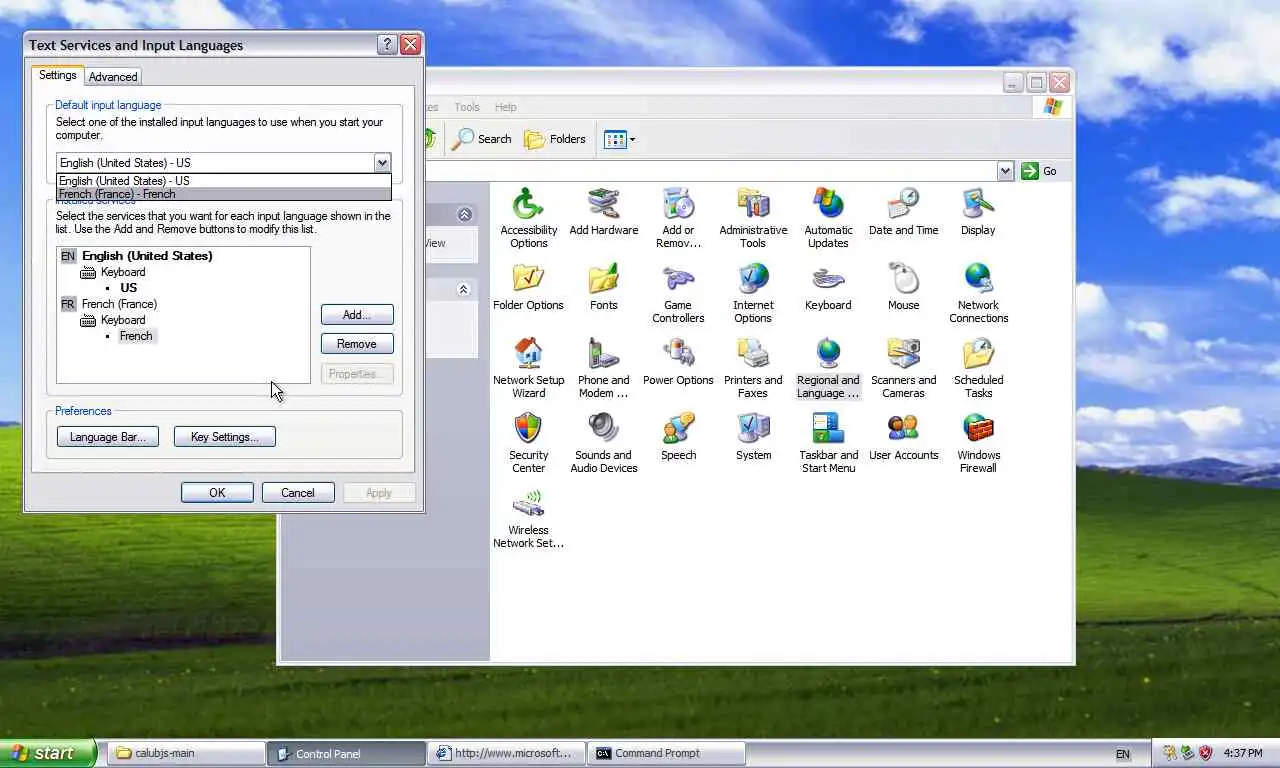Open Printers and Faxes icon
The height and width of the screenshot is (768, 1280).
[753, 367]
